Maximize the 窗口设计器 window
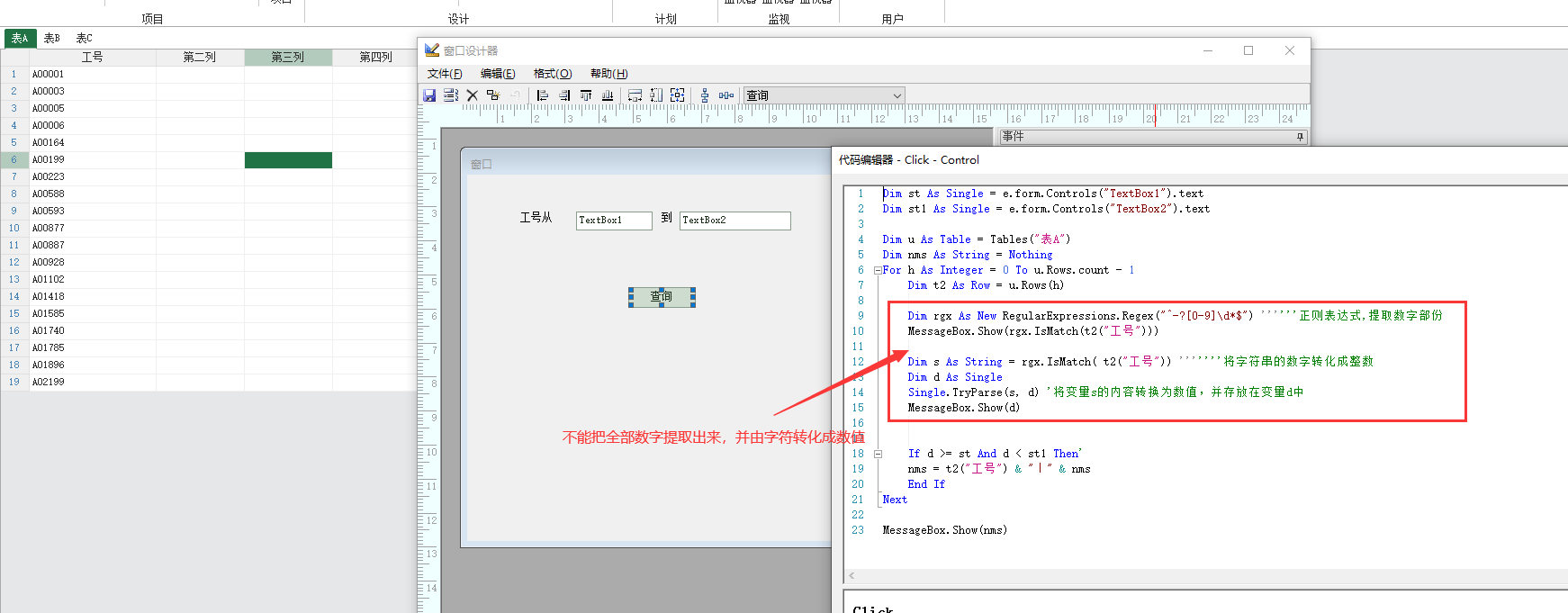 1248,50
